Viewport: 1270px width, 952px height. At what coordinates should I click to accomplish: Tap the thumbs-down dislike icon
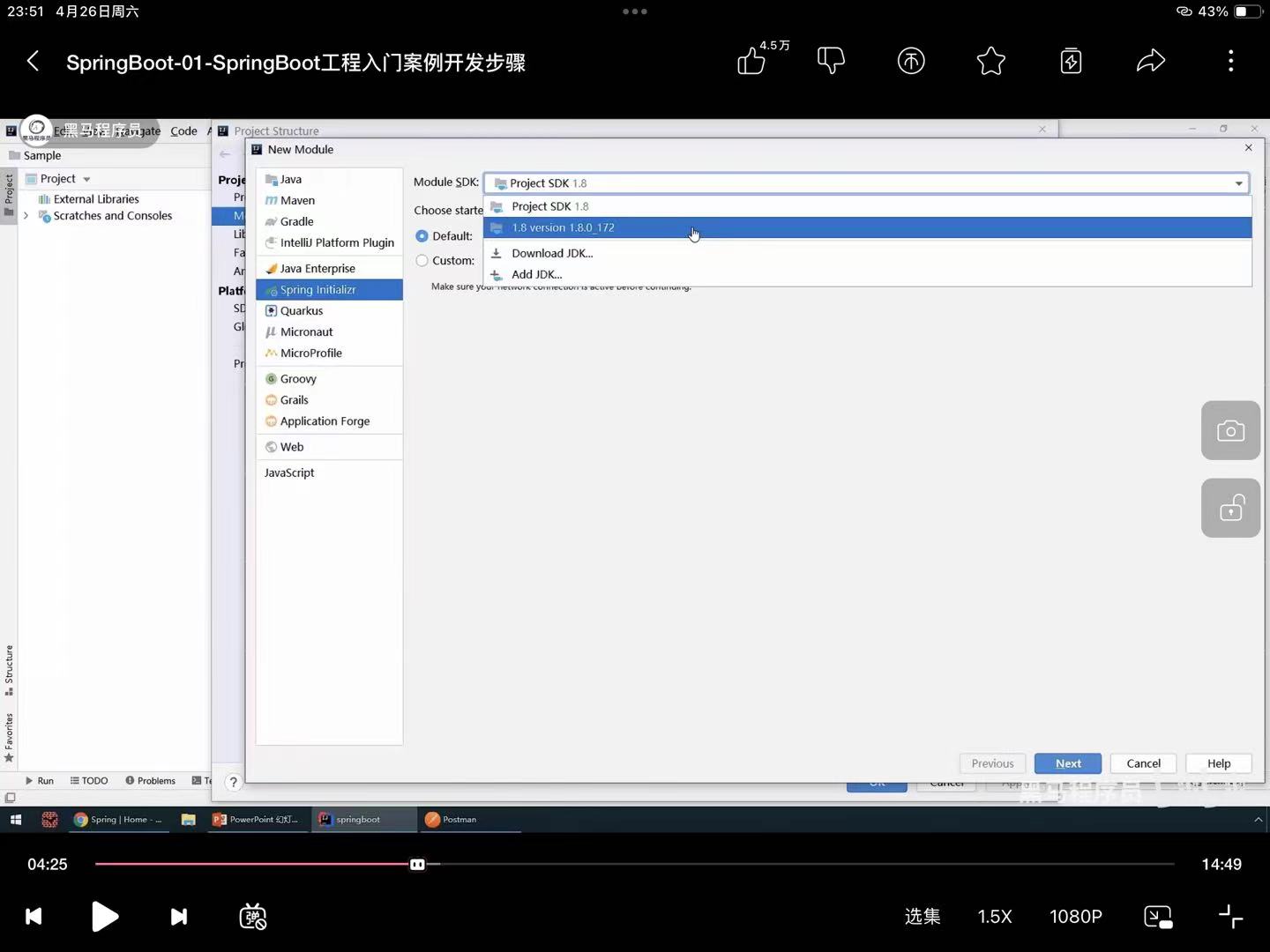[831, 61]
